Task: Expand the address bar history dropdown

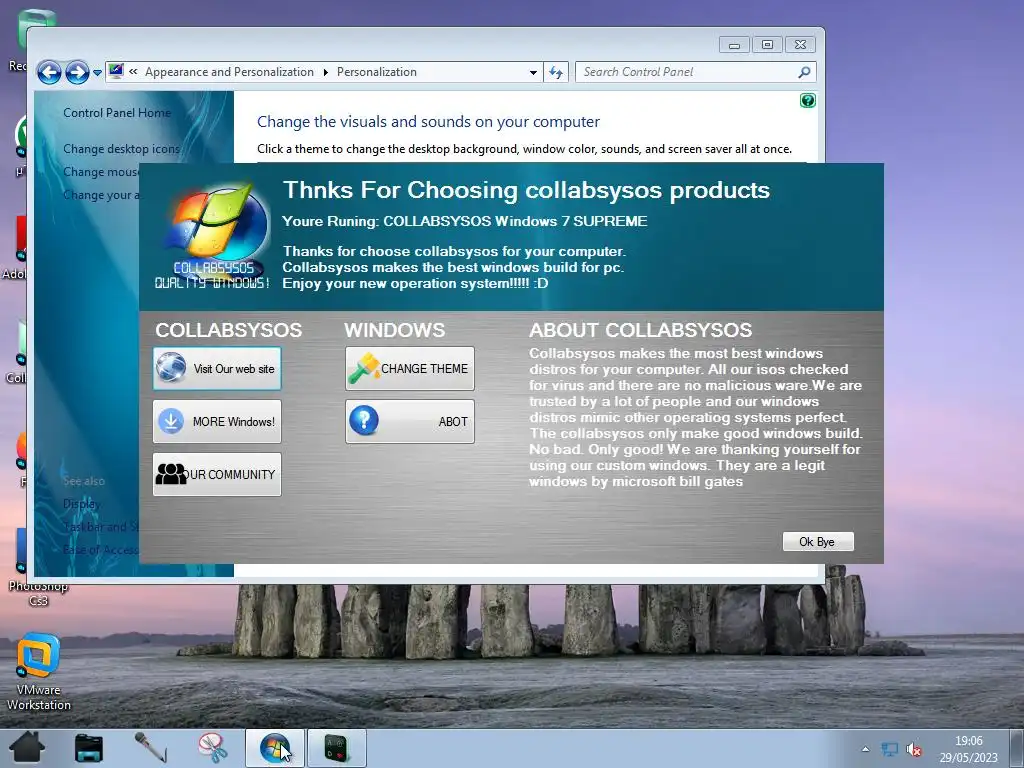Action: [533, 72]
